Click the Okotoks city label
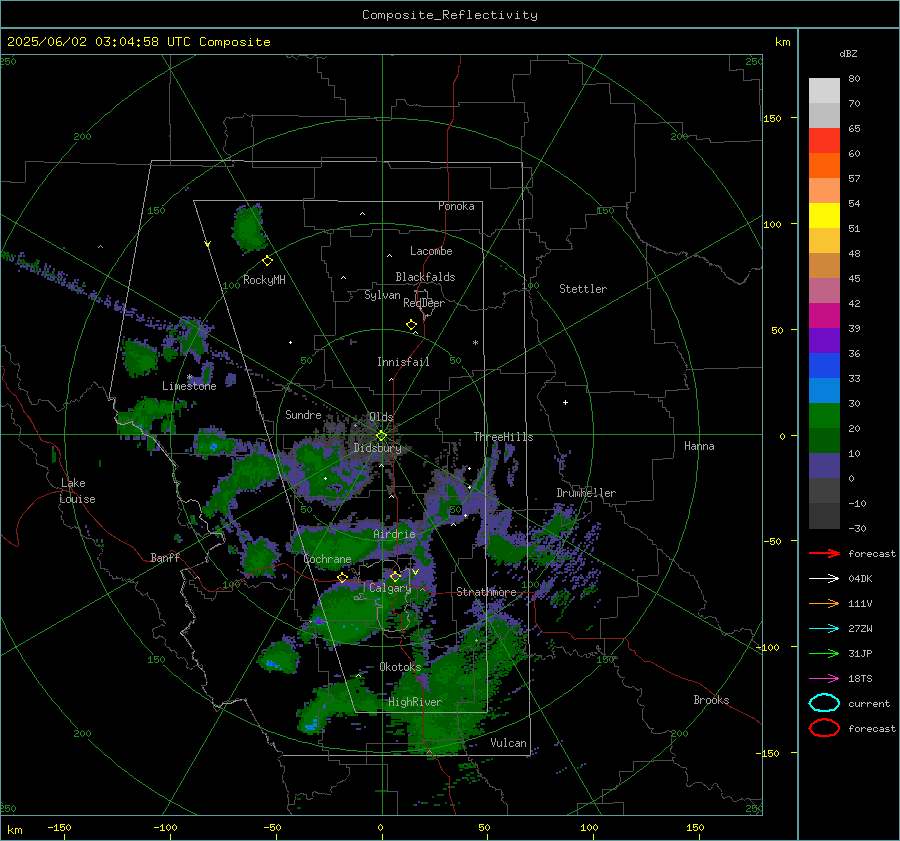This screenshot has width=900, height=841. coord(400,667)
